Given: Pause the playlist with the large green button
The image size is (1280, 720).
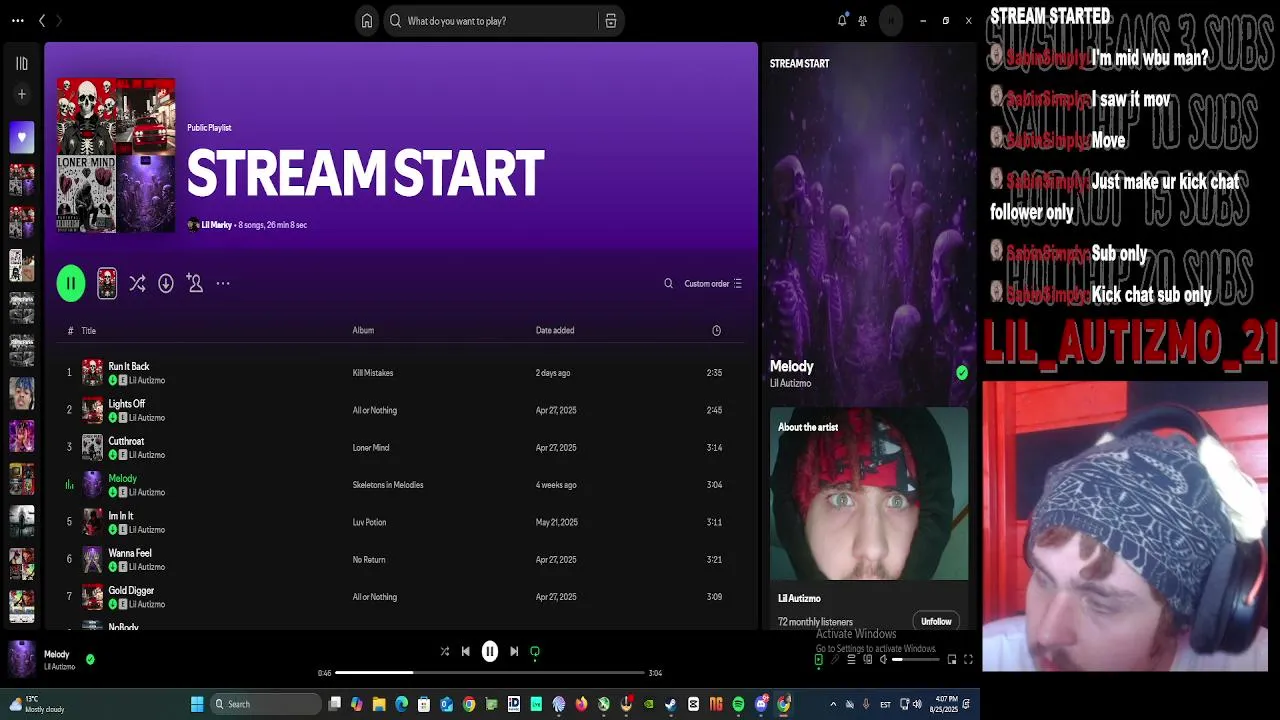Looking at the screenshot, I should 71,284.
